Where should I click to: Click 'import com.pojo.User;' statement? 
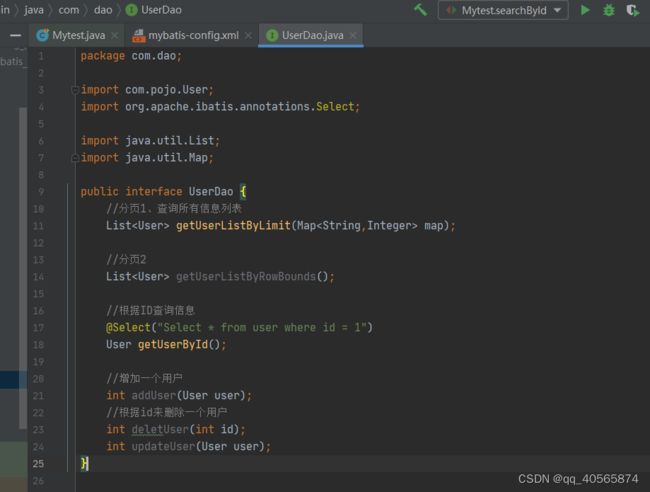point(147,90)
